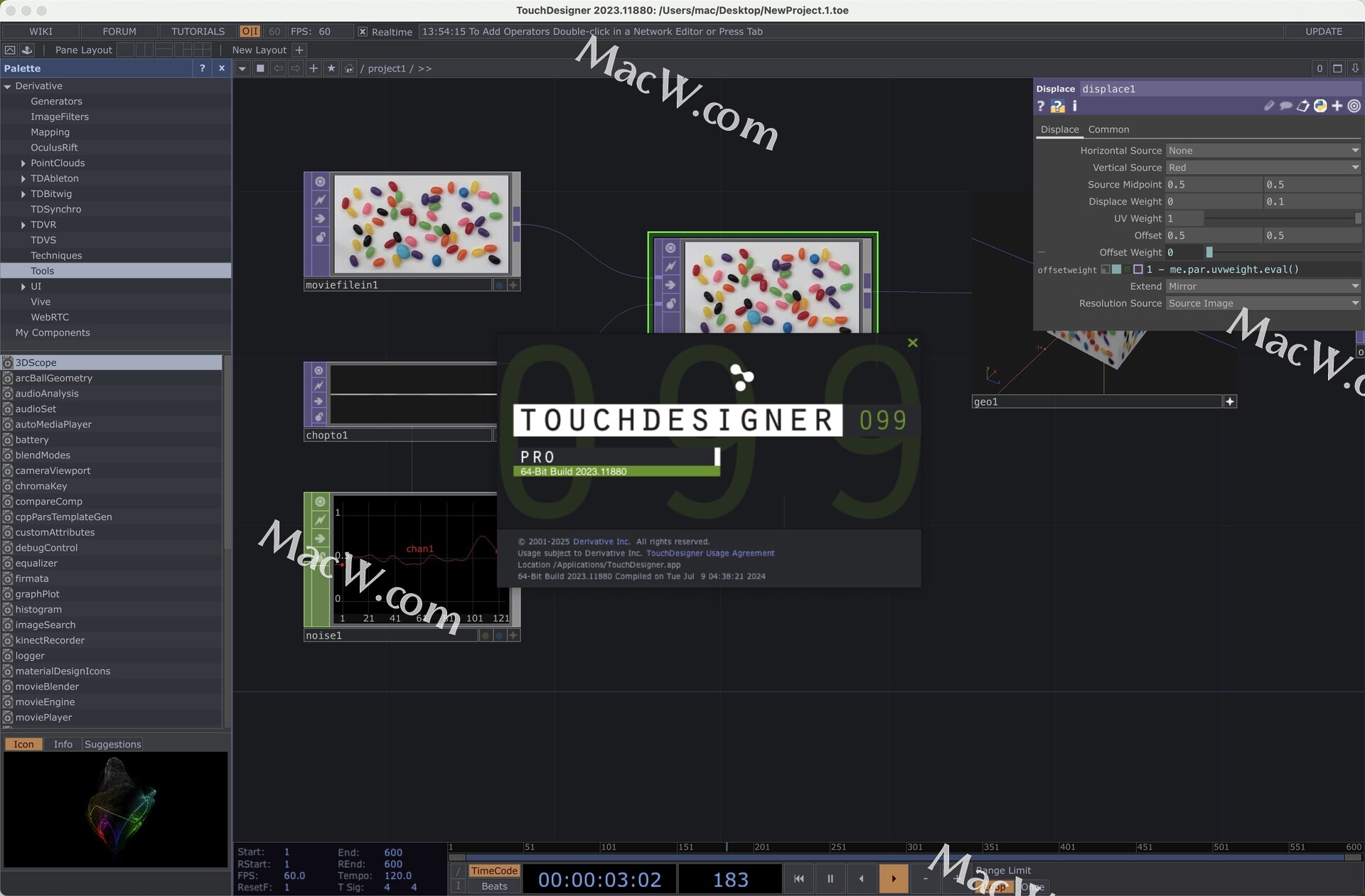Click the square pane type icon in path bar

click(x=260, y=68)
